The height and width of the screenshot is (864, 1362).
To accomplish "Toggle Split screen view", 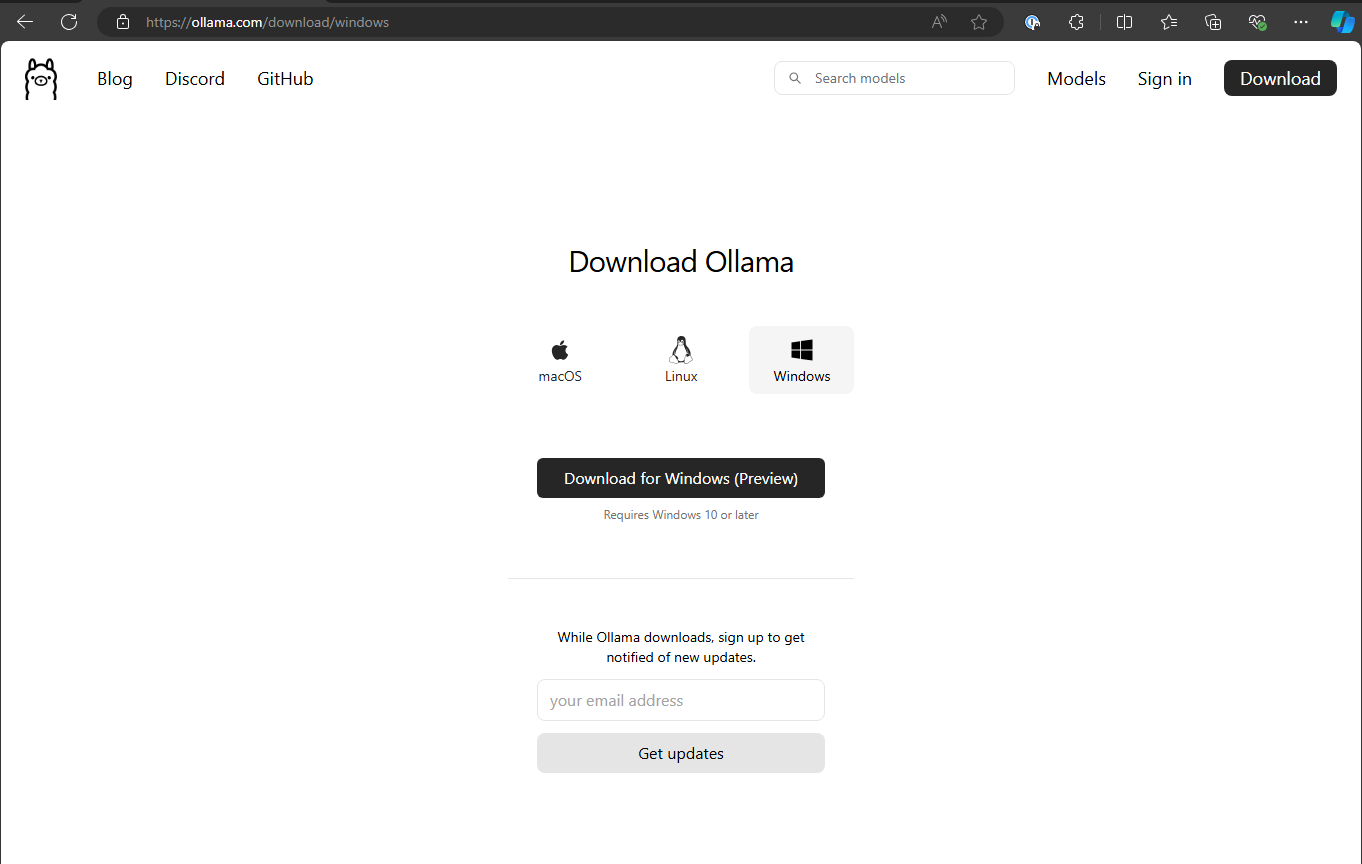I will [x=1124, y=22].
